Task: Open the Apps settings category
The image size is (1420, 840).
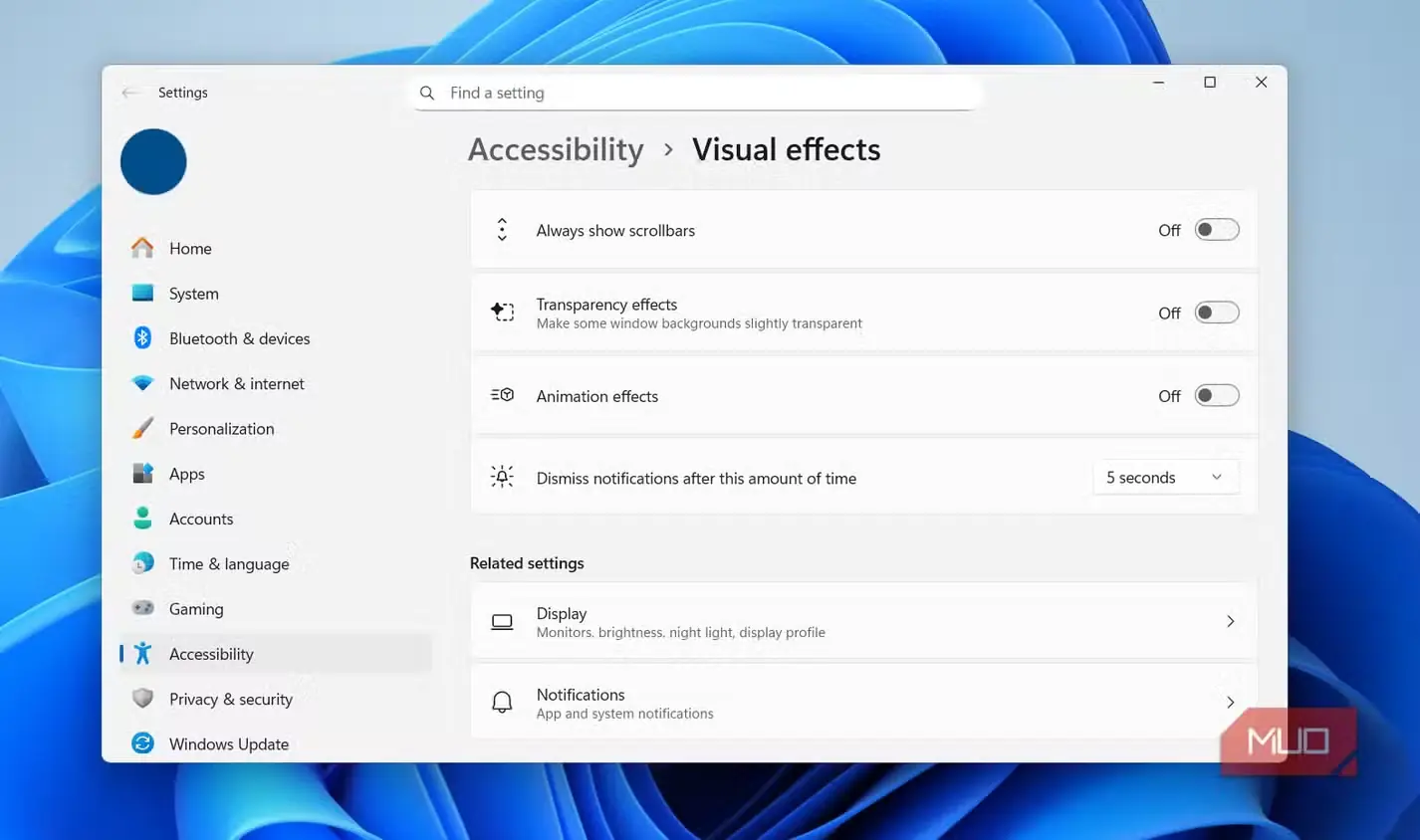Action: tap(276, 474)
